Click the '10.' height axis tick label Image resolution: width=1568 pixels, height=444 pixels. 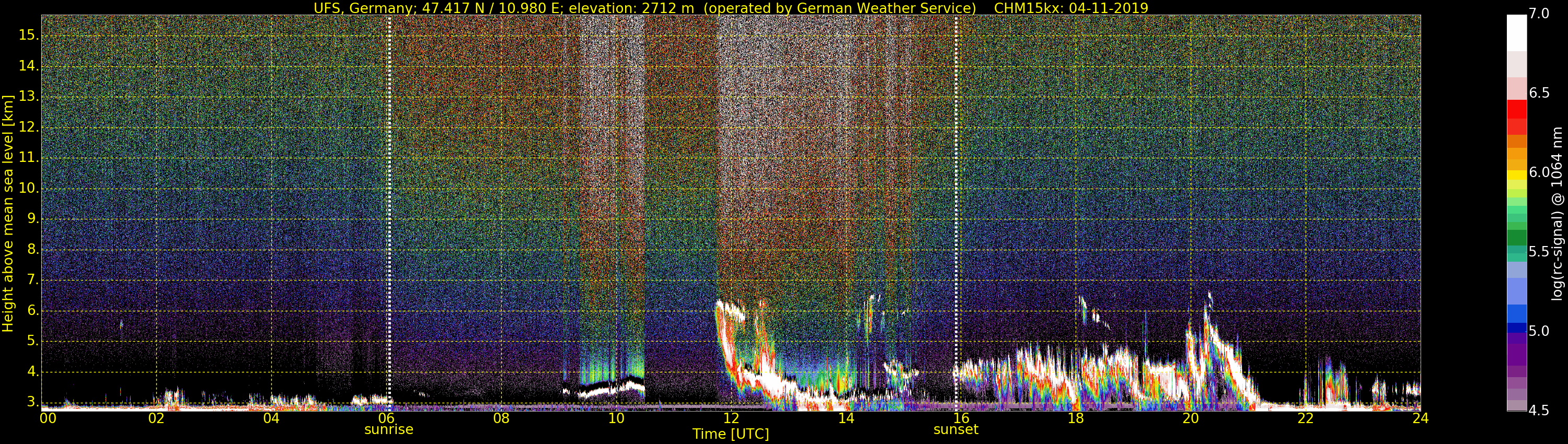[x=29, y=189]
